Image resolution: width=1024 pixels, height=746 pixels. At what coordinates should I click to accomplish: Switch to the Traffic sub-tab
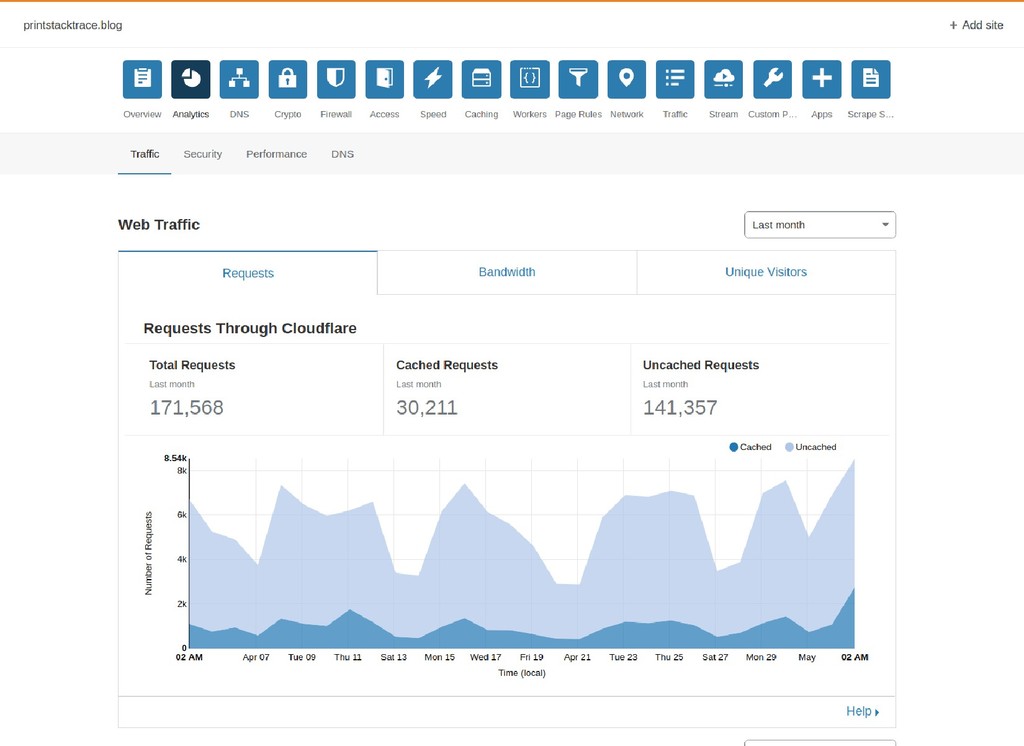[x=144, y=154]
